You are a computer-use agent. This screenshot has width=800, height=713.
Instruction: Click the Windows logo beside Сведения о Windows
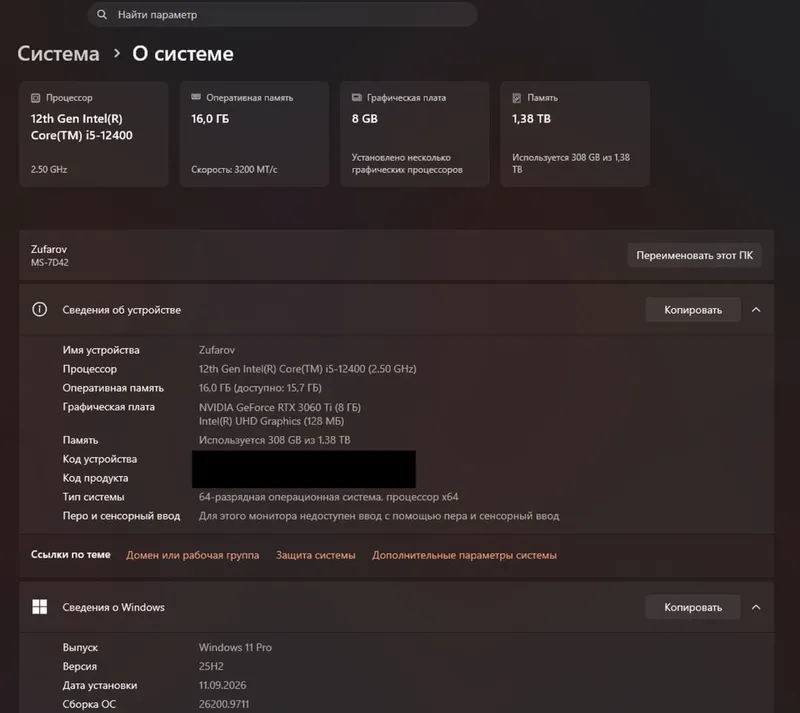point(39,607)
